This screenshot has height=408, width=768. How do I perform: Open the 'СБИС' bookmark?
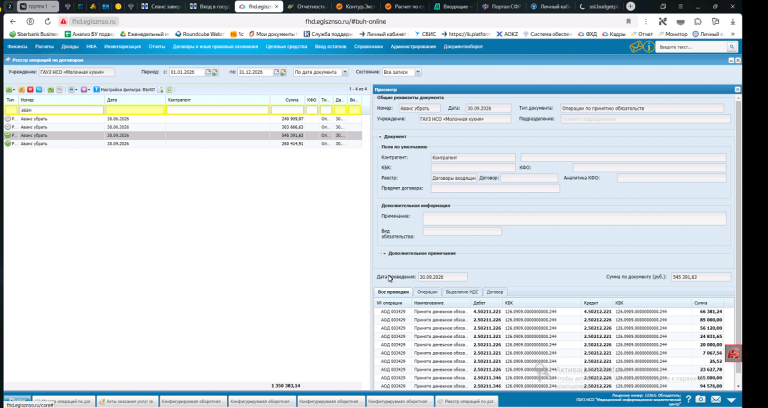pos(425,34)
